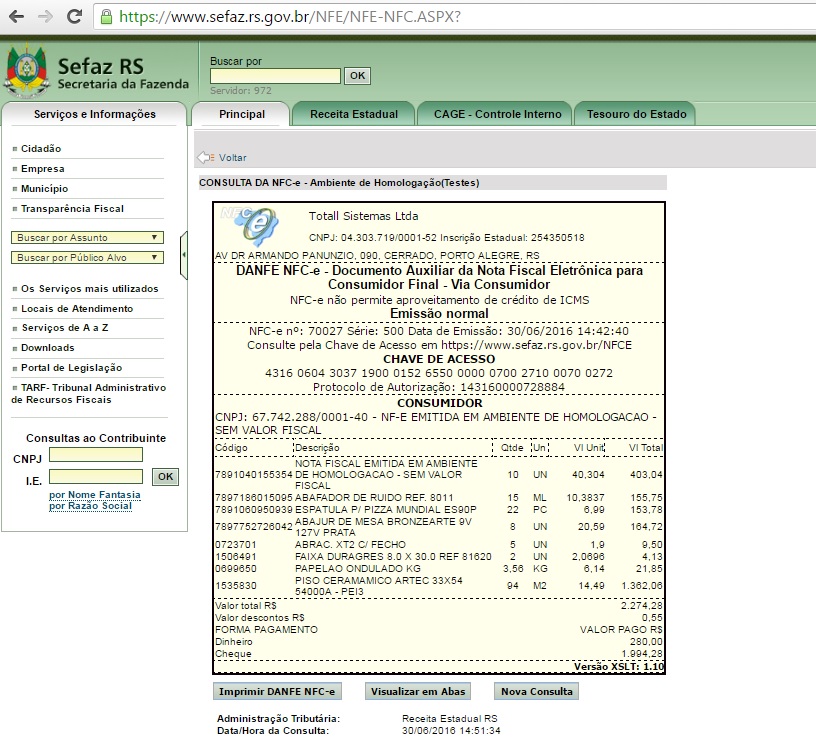
Task: Open the por Nome Fantasia link
Action: tap(95, 495)
